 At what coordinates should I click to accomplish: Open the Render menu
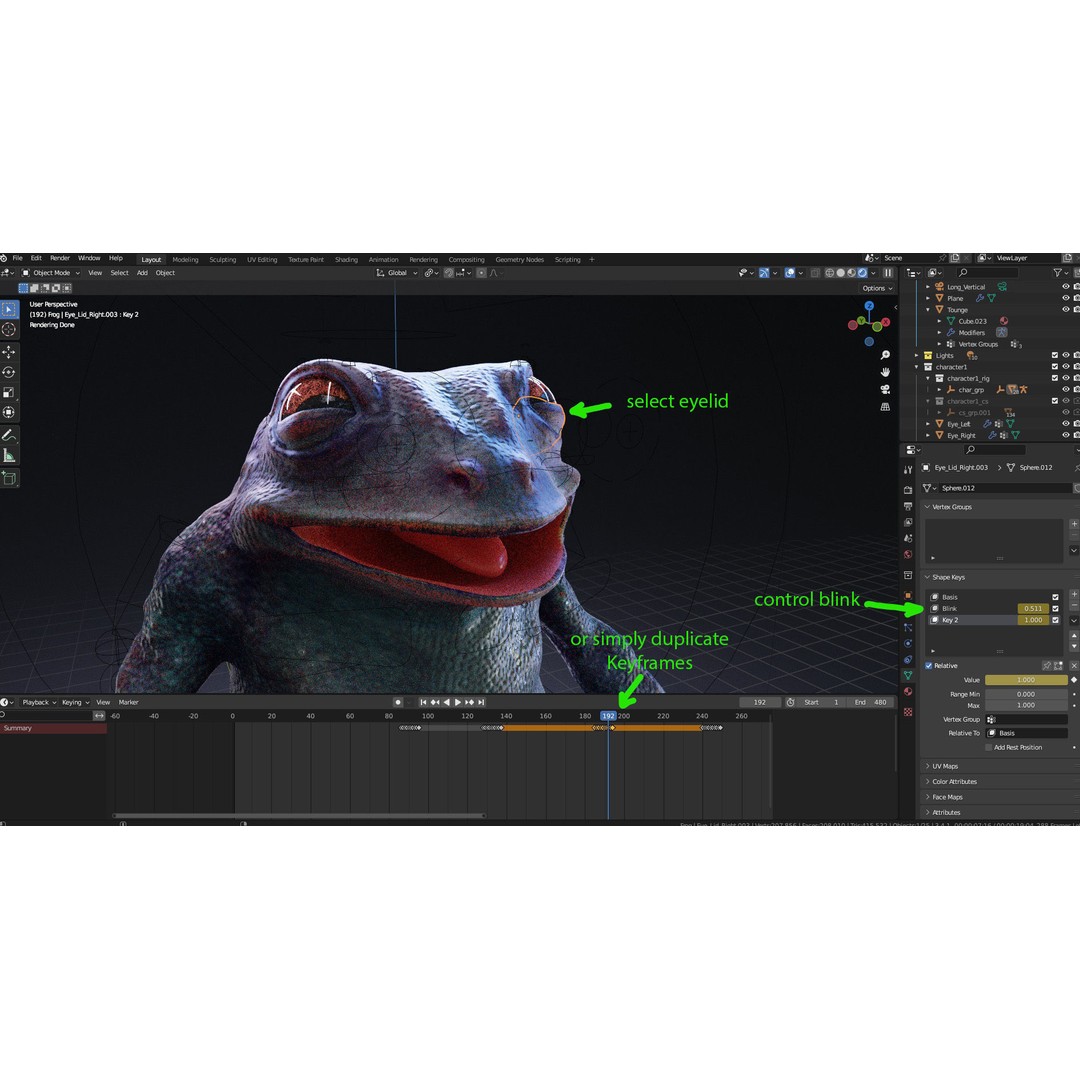[x=60, y=258]
